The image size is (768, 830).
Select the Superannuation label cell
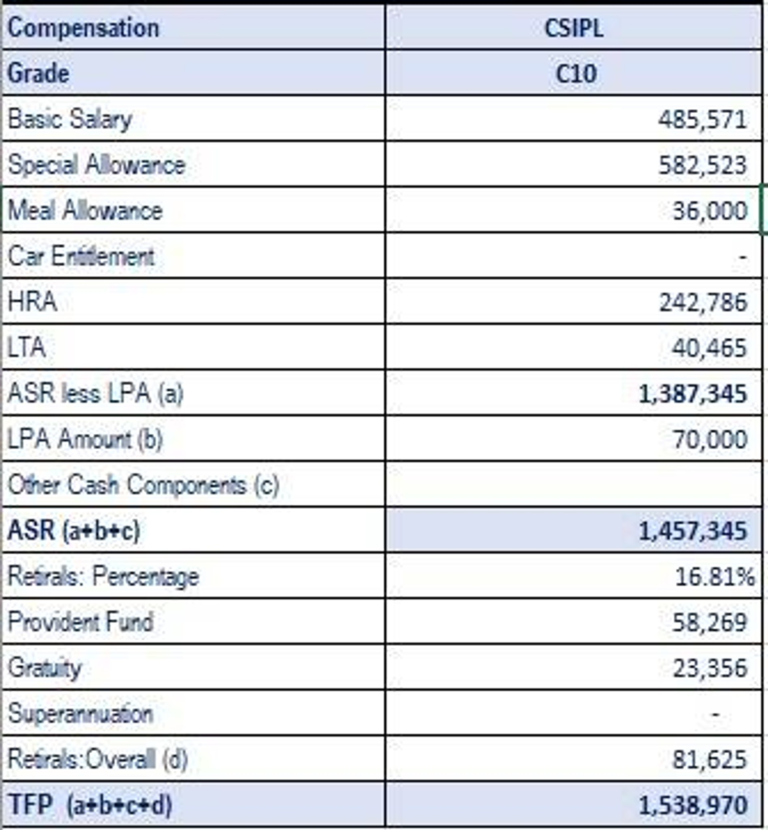(x=193, y=712)
